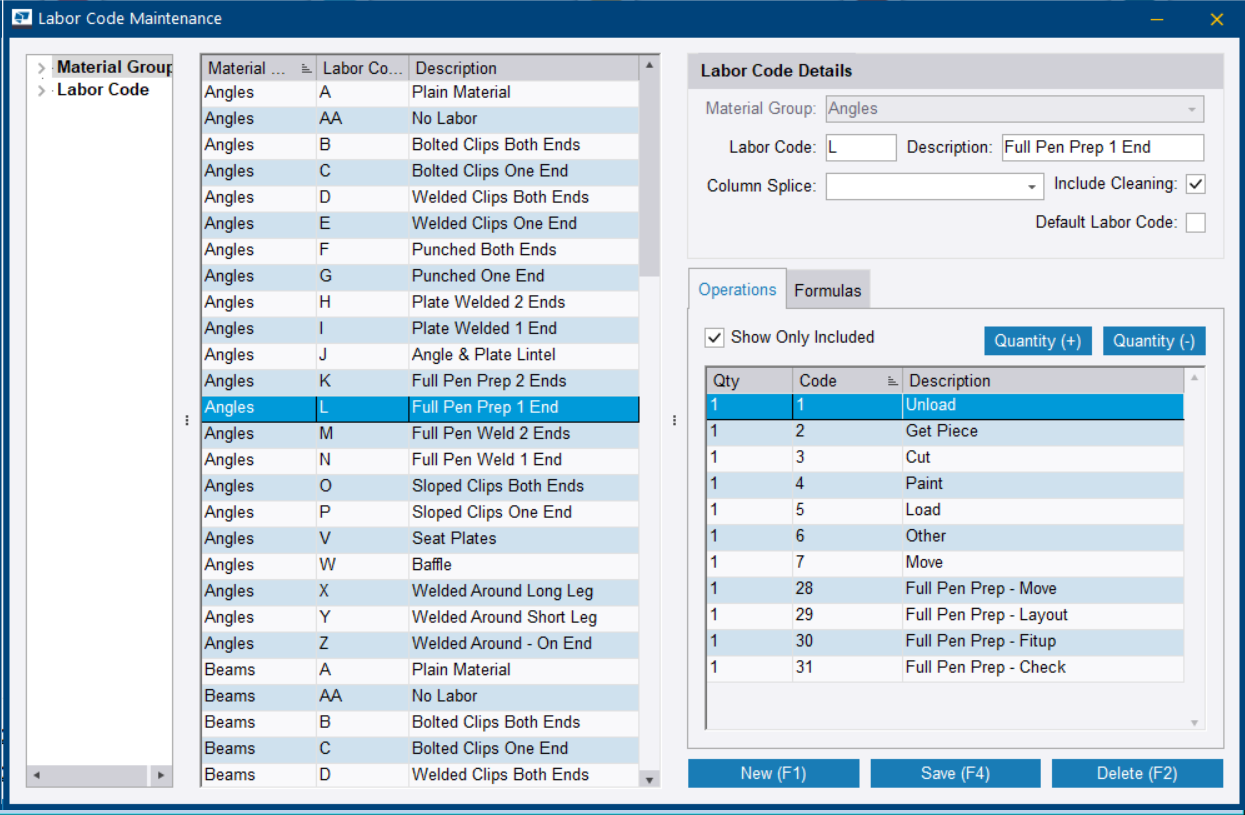This screenshot has height=815, width=1245.
Task: Click inside the Labor Code input field
Action: [860, 147]
